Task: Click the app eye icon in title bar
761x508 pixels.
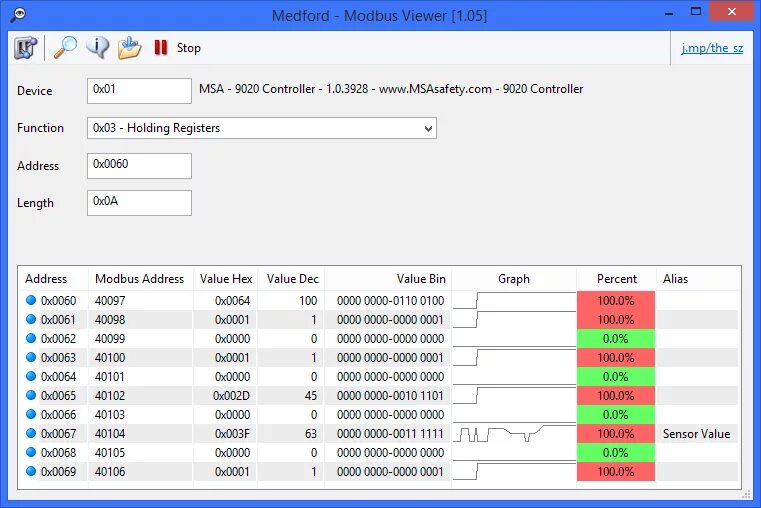Action: (19, 15)
